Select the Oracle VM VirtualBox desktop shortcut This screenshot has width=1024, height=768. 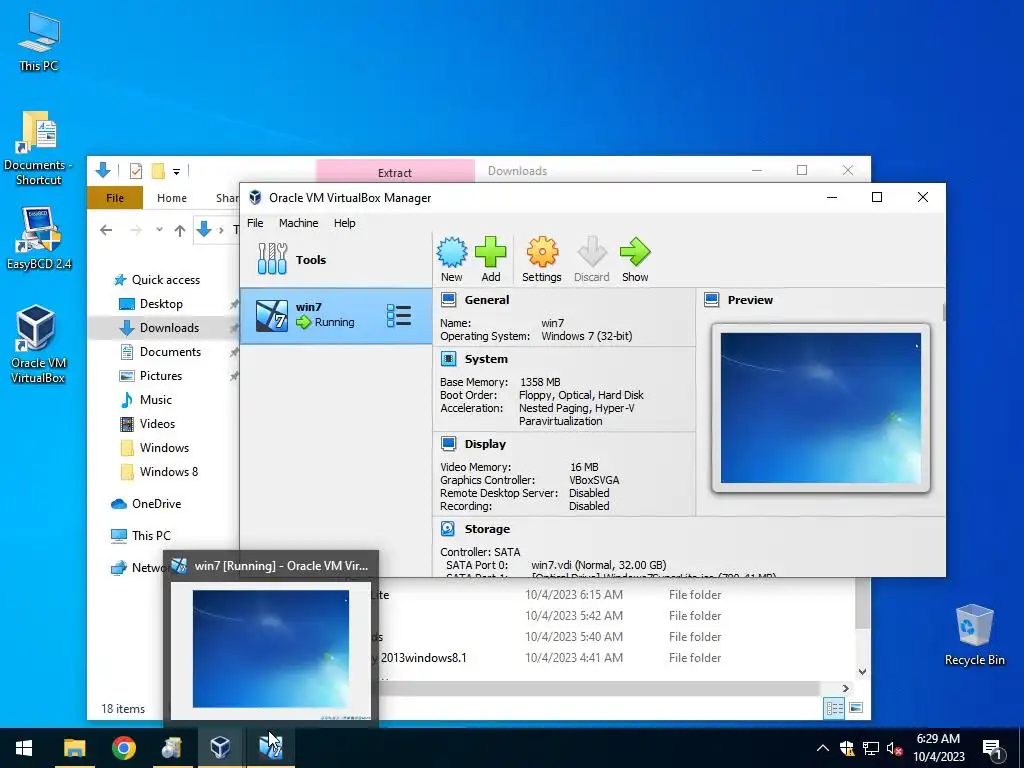[38, 344]
